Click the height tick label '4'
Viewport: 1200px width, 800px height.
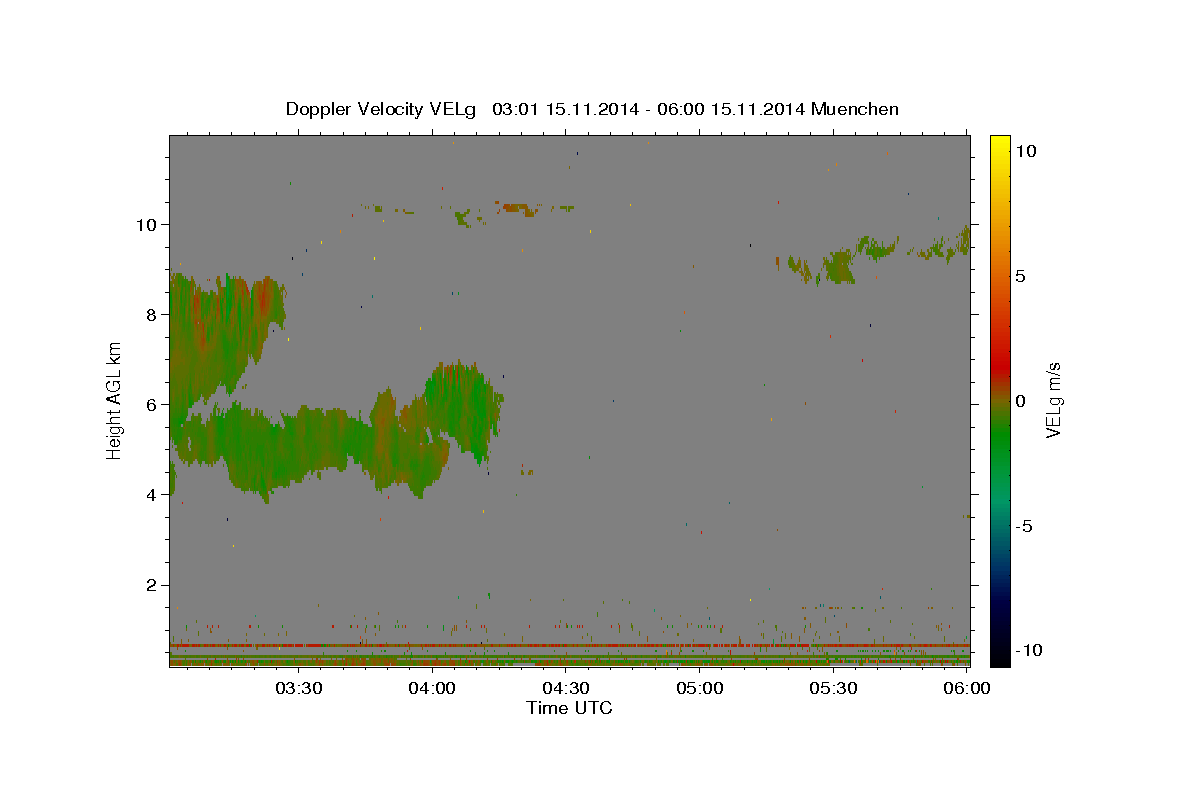point(151,494)
